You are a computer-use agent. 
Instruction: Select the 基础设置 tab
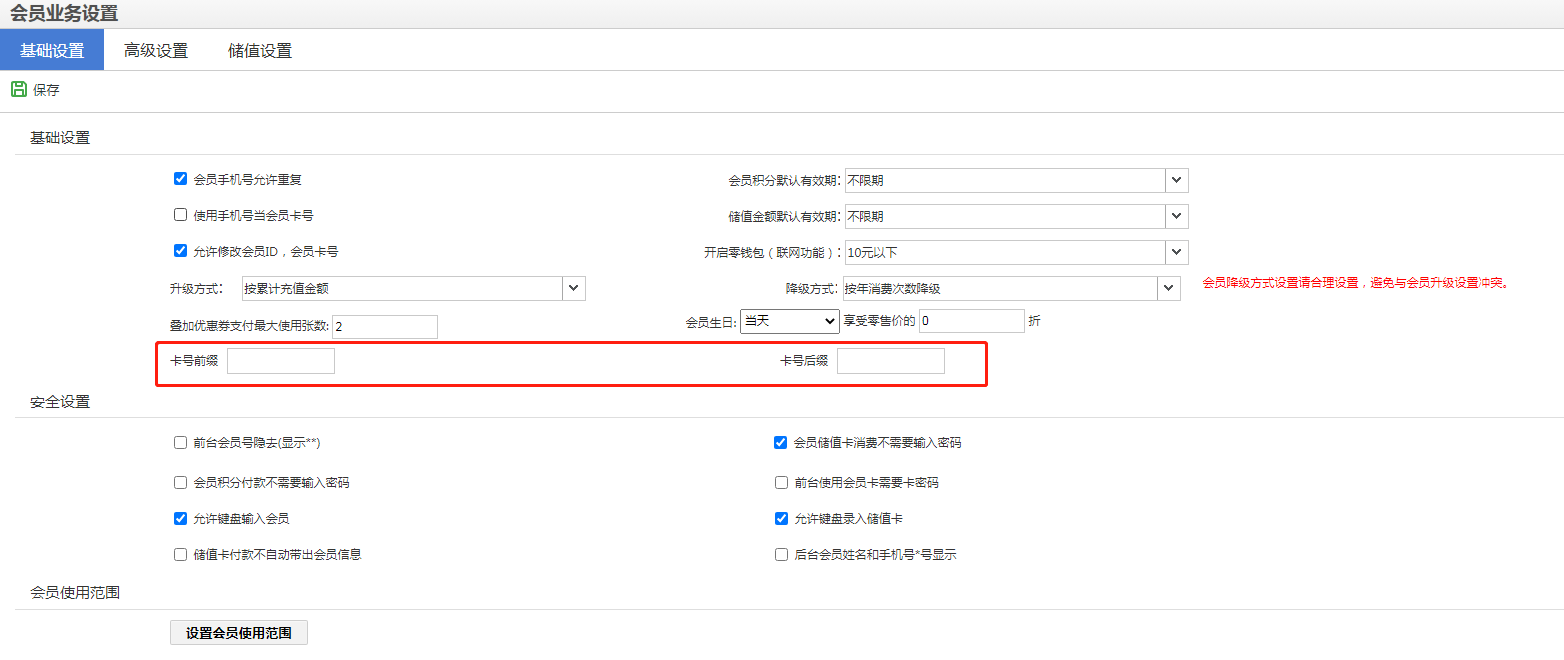tap(52, 50)
